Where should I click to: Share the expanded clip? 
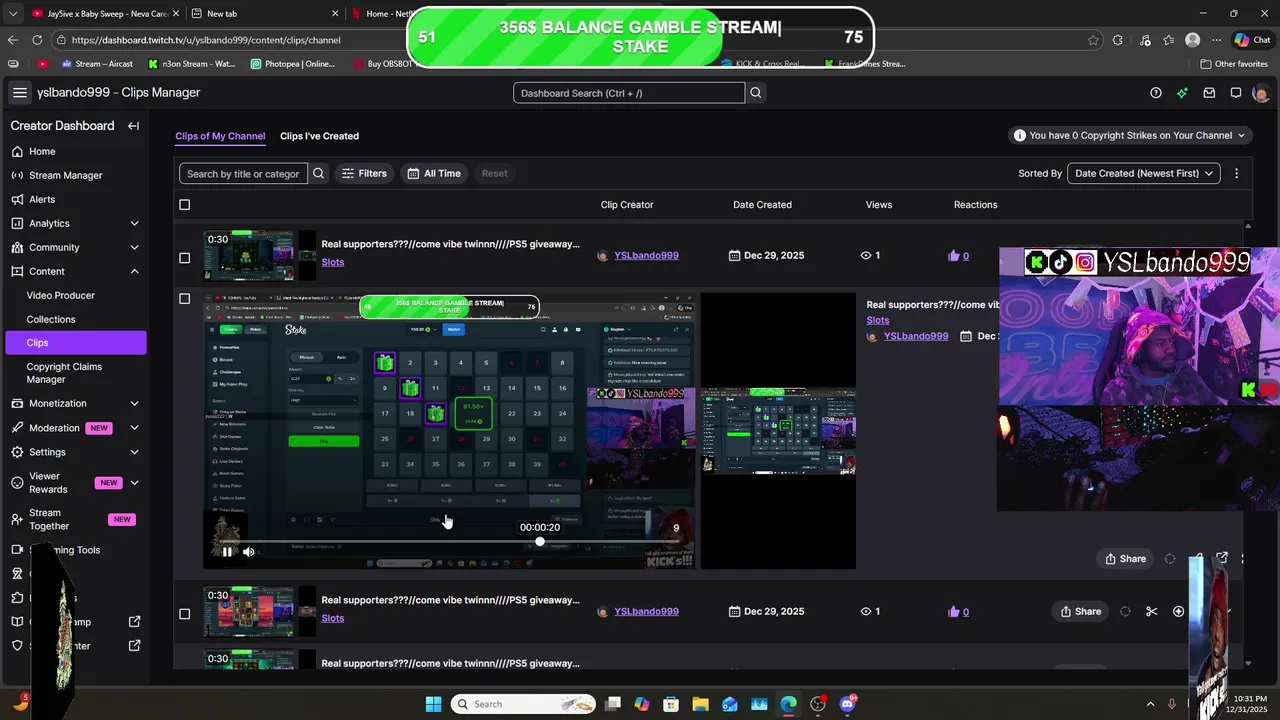point(1125,559)
